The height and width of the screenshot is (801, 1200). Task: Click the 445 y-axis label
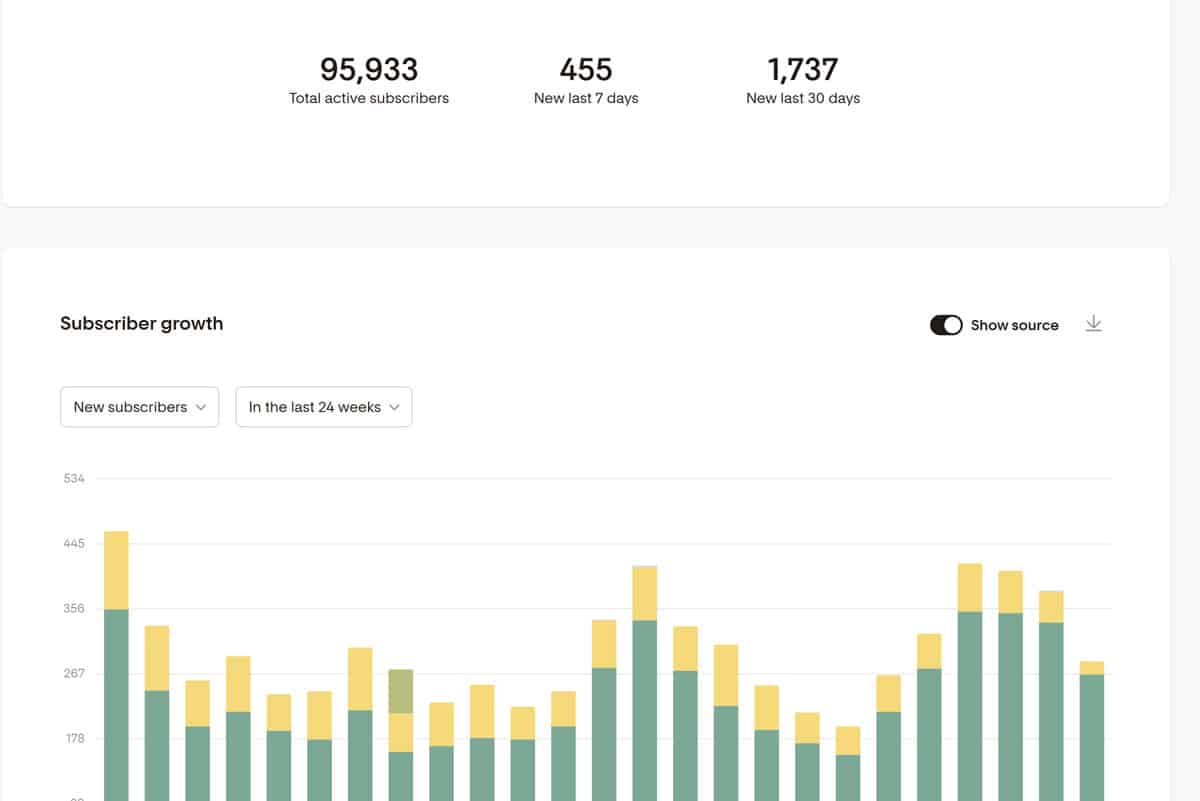coord(74,544)
